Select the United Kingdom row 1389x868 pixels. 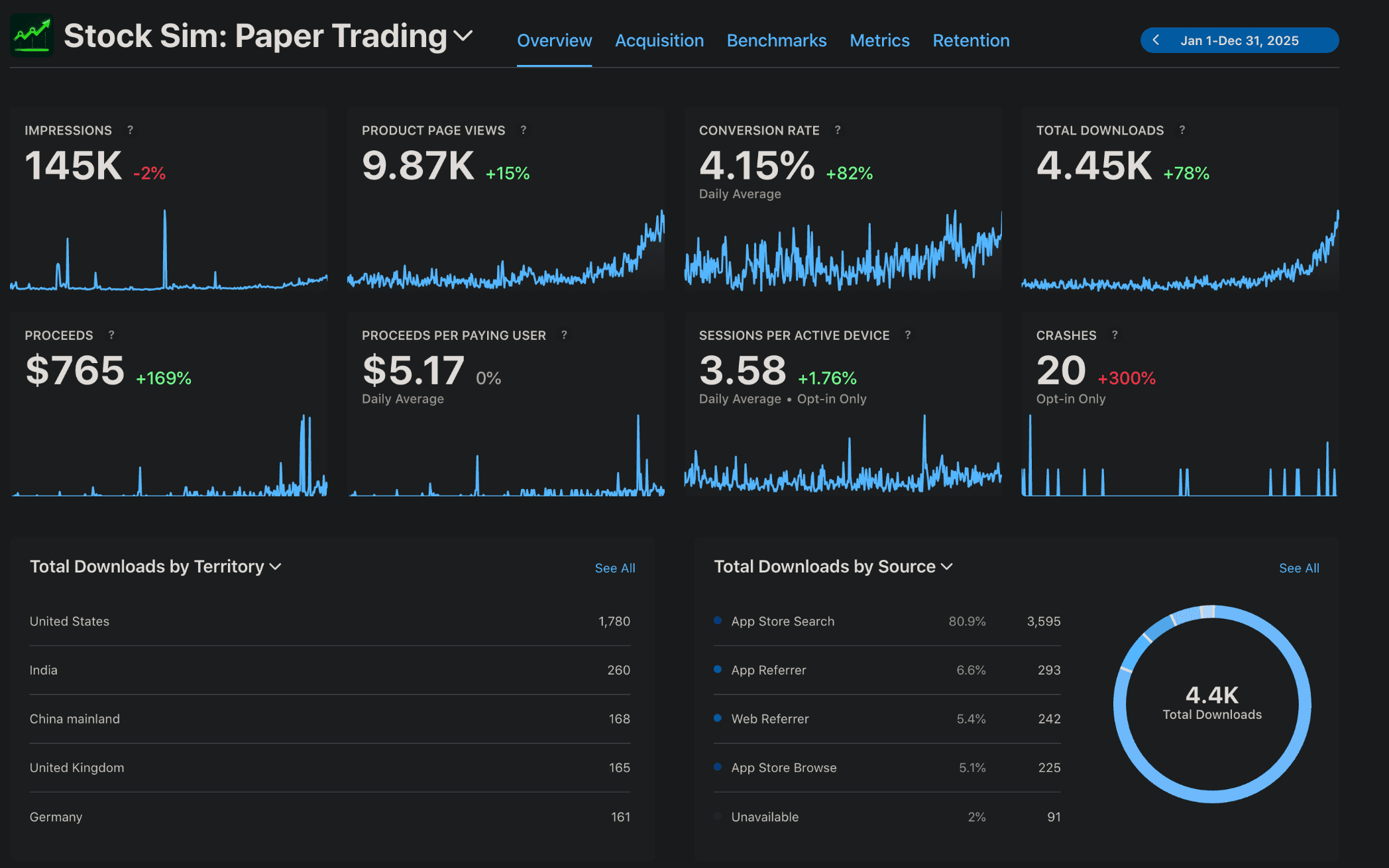330,767
